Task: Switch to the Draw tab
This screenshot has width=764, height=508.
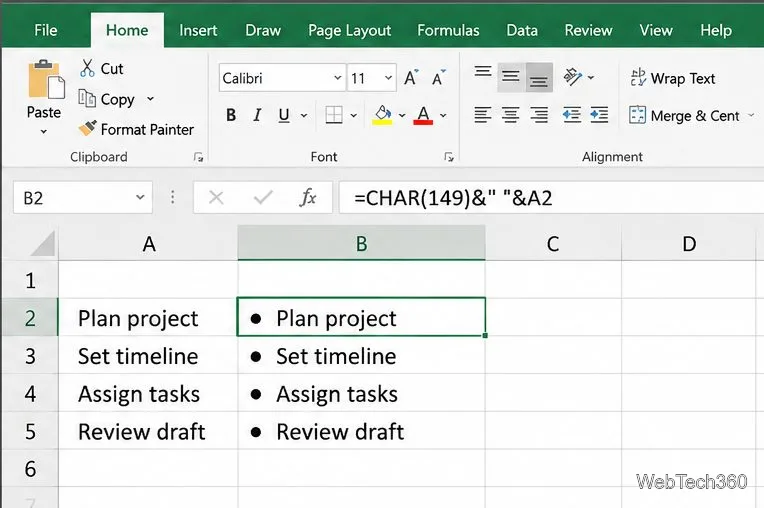Action: point(263,30)
